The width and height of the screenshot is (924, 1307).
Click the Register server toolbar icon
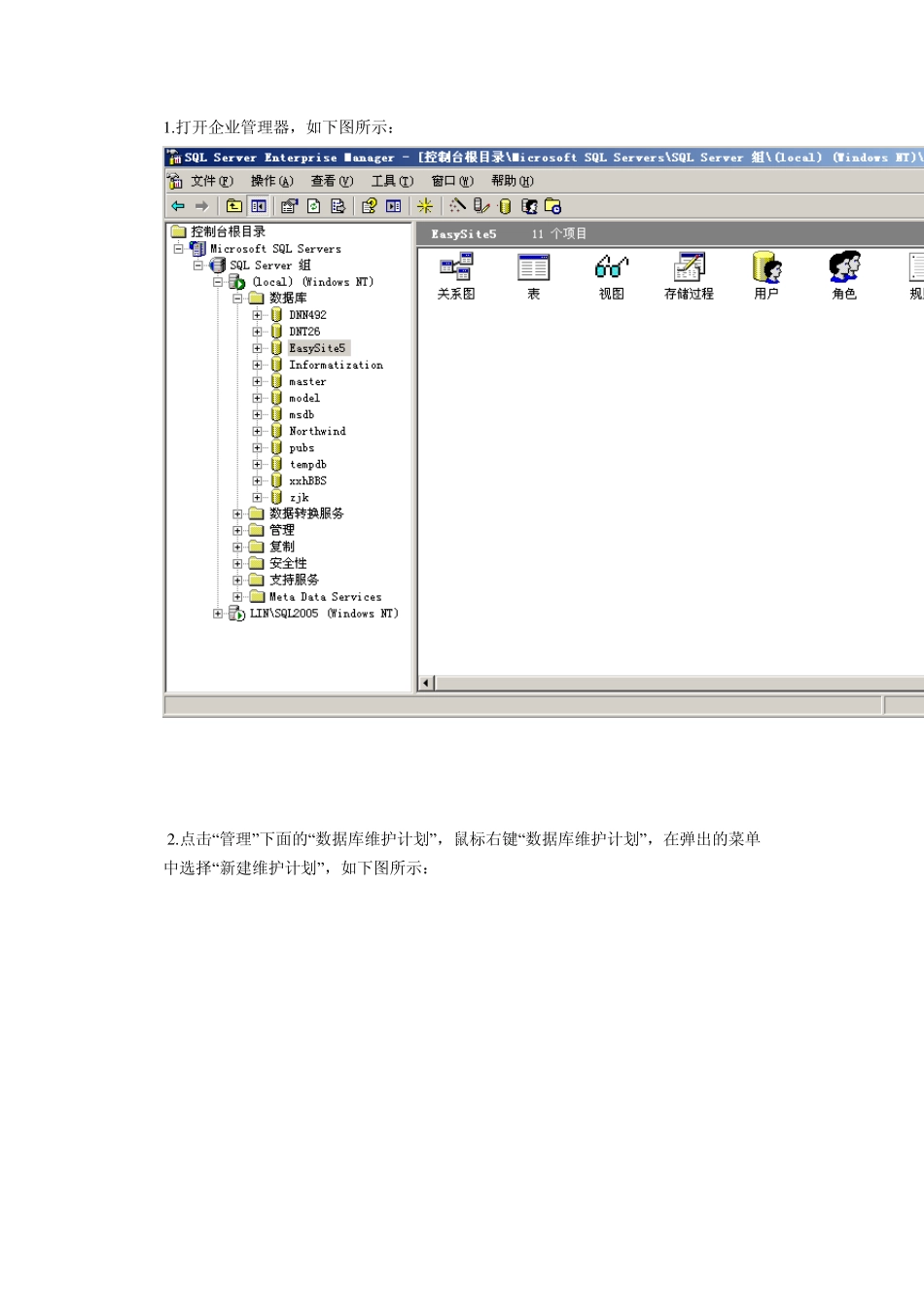[x=481, y=206]
